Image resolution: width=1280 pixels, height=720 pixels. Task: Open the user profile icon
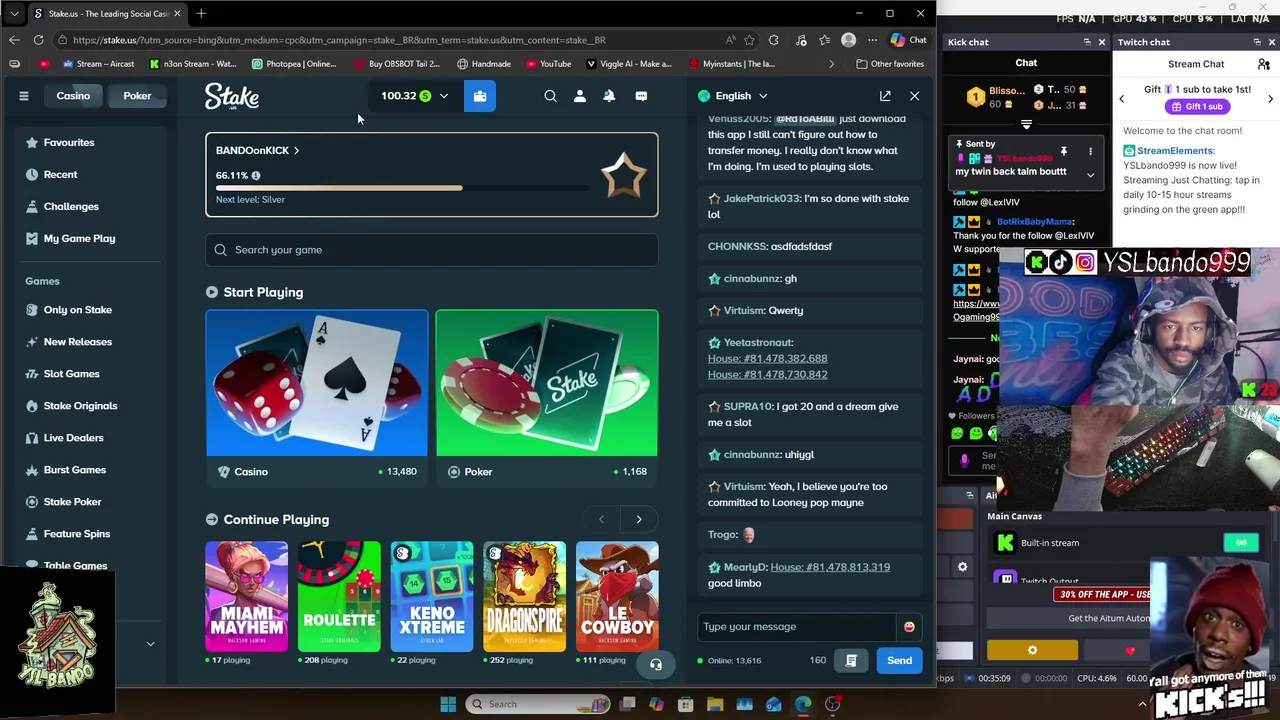click(580, 96)
